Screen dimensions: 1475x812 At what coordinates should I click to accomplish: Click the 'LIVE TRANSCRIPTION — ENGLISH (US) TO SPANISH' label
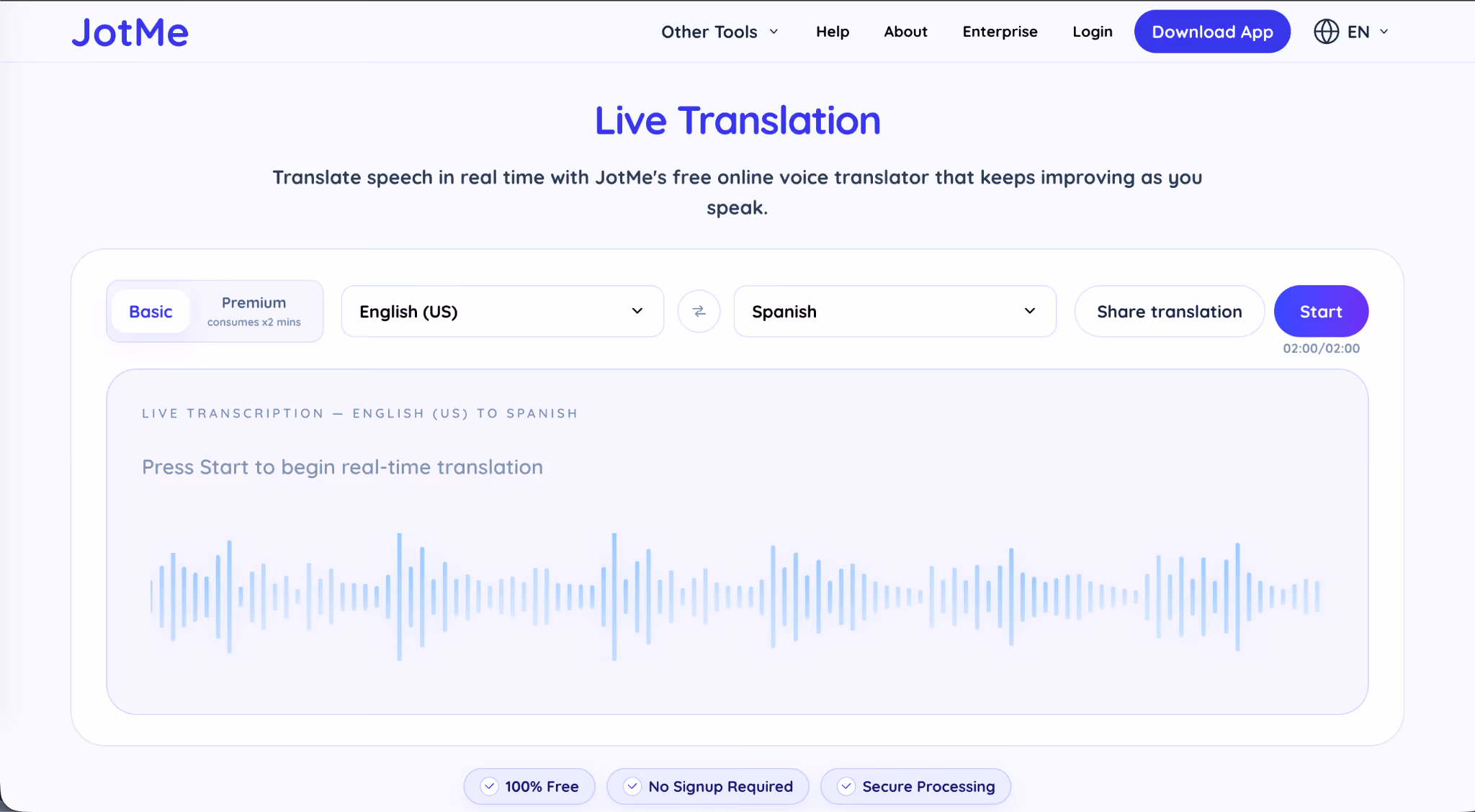[x=360, y=413]
